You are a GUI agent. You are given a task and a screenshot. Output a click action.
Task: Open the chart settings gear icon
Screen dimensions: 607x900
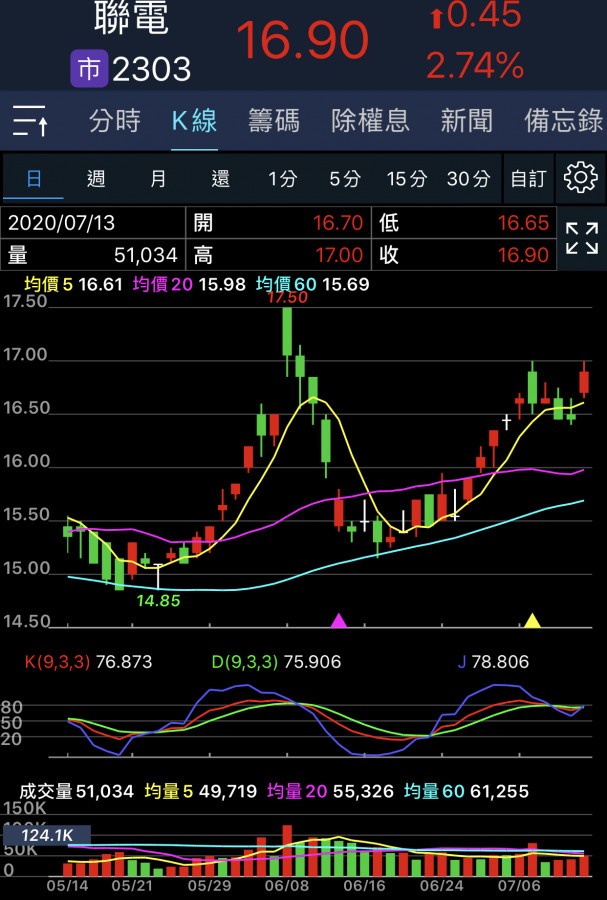pos(581,178)
